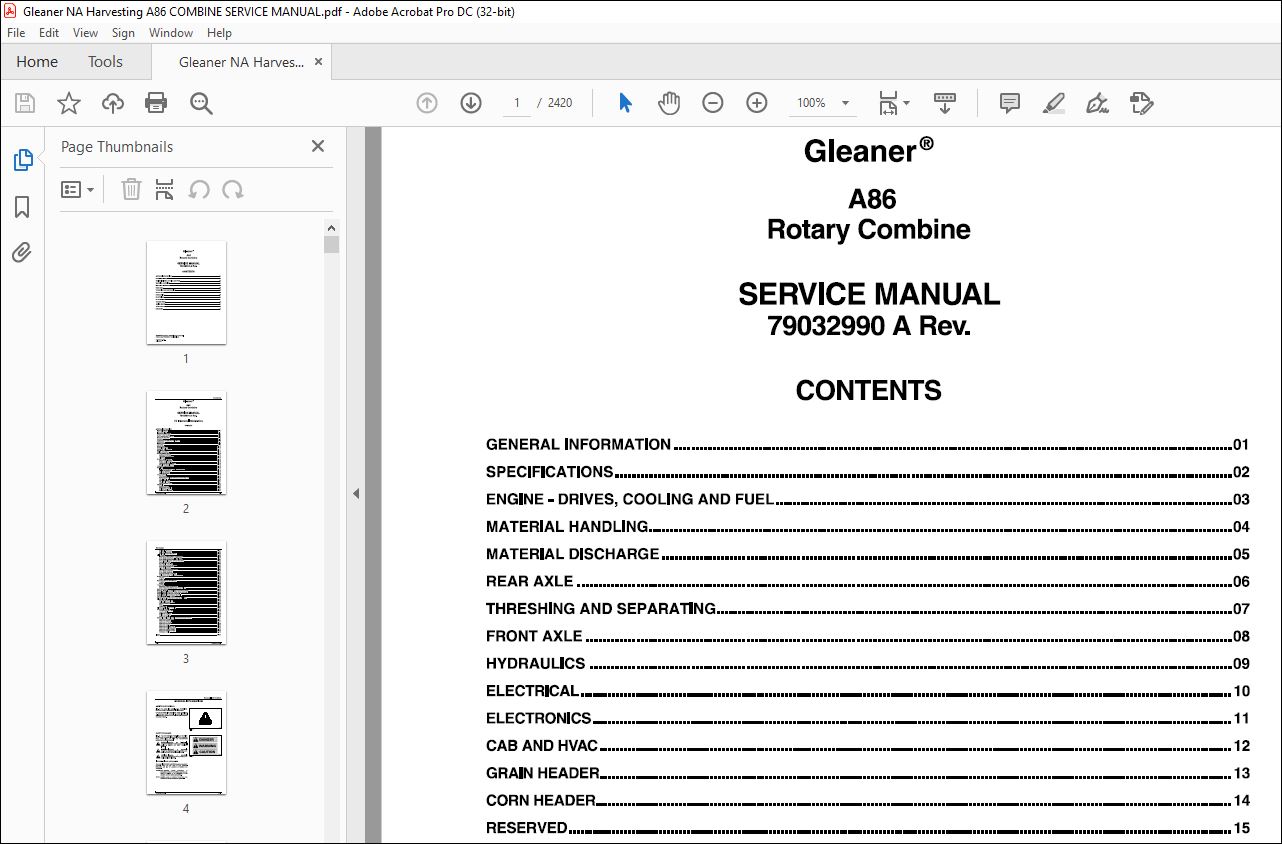Screen dimensions: 1282x844
Task: Zoom out with the minus icon
Action: click(x=713, y=103)
